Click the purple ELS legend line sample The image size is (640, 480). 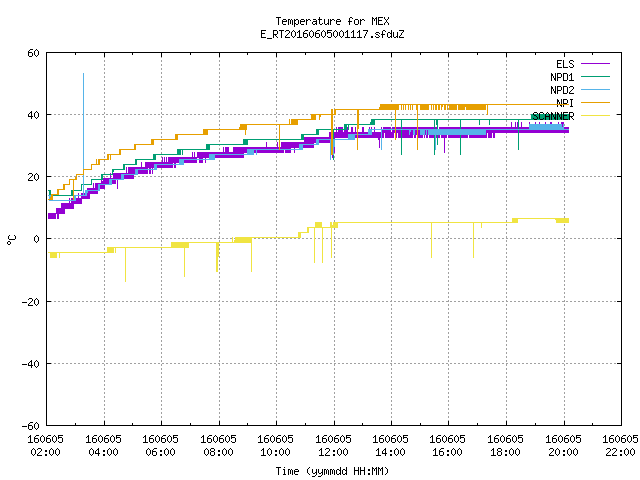[x=595, y=64]
